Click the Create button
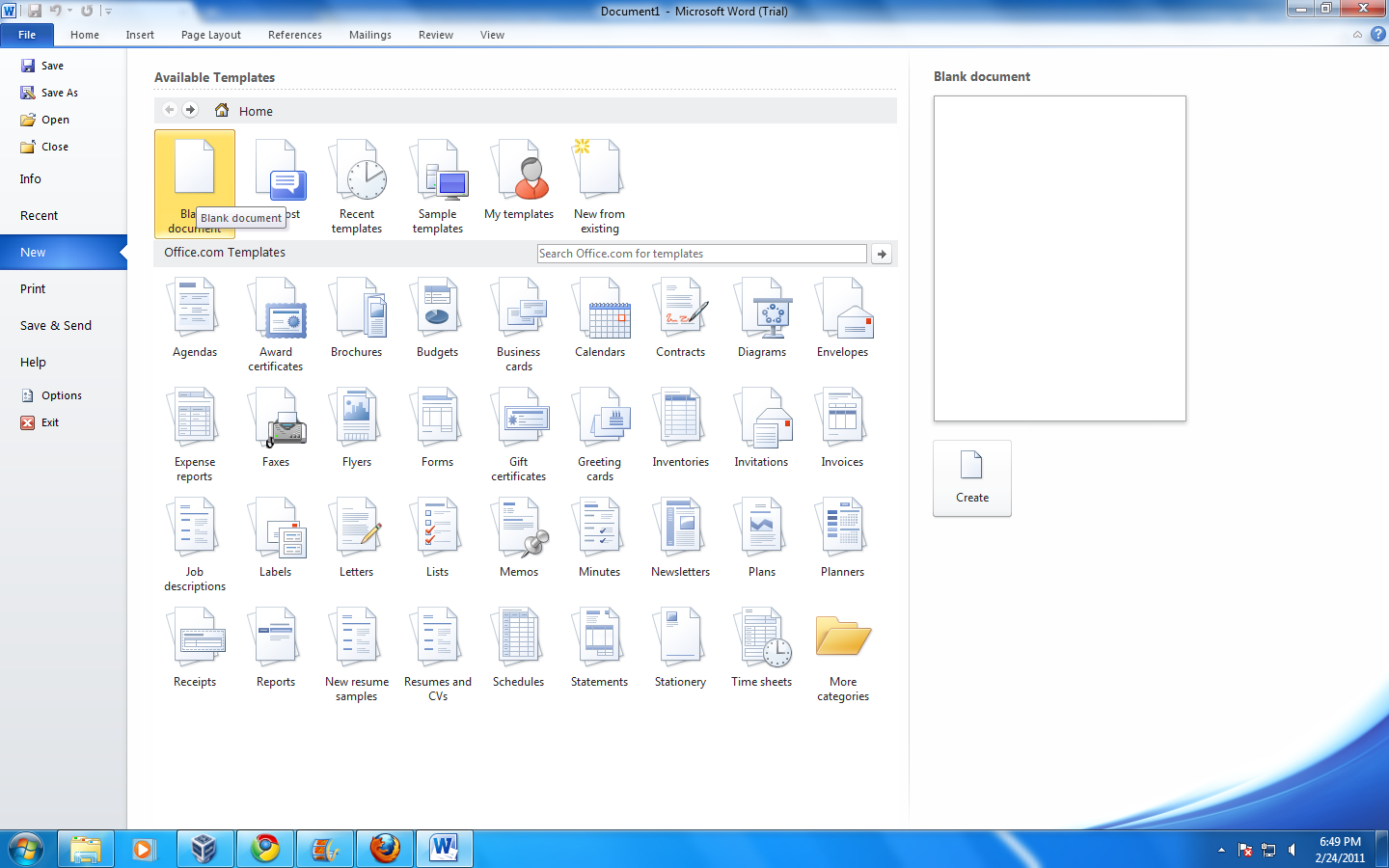1389x868 pixels. click(x=972, y=478)
